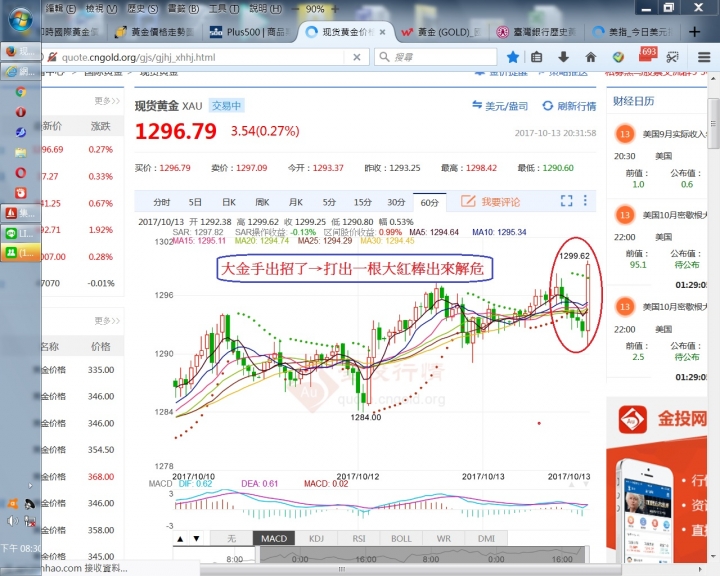Viewport: 720px width, 576px height.
Task: Open the 書籤 menu
Action: coord(183,8)
